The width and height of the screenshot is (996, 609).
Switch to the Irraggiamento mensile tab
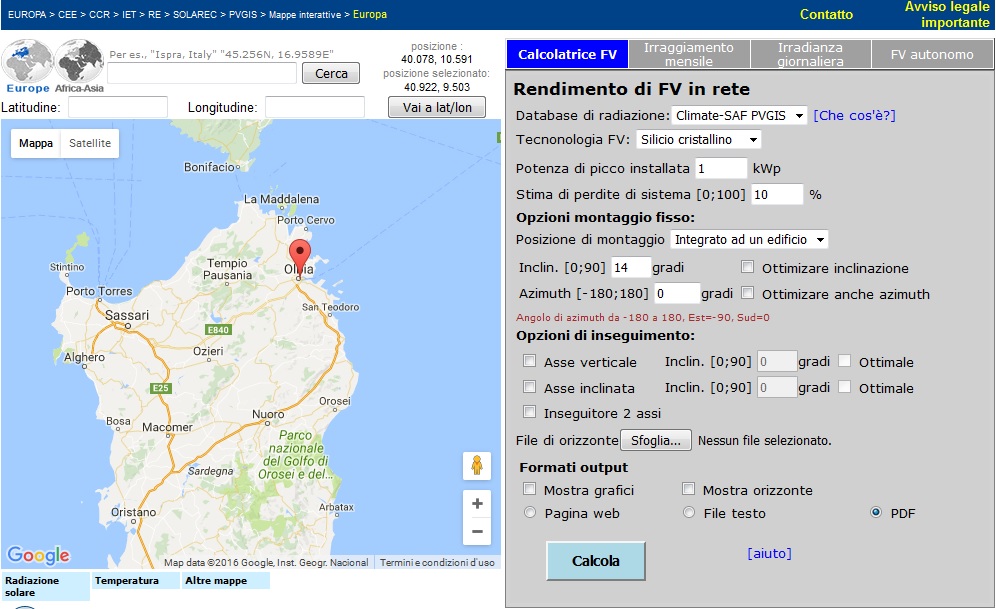pos(688,54)
